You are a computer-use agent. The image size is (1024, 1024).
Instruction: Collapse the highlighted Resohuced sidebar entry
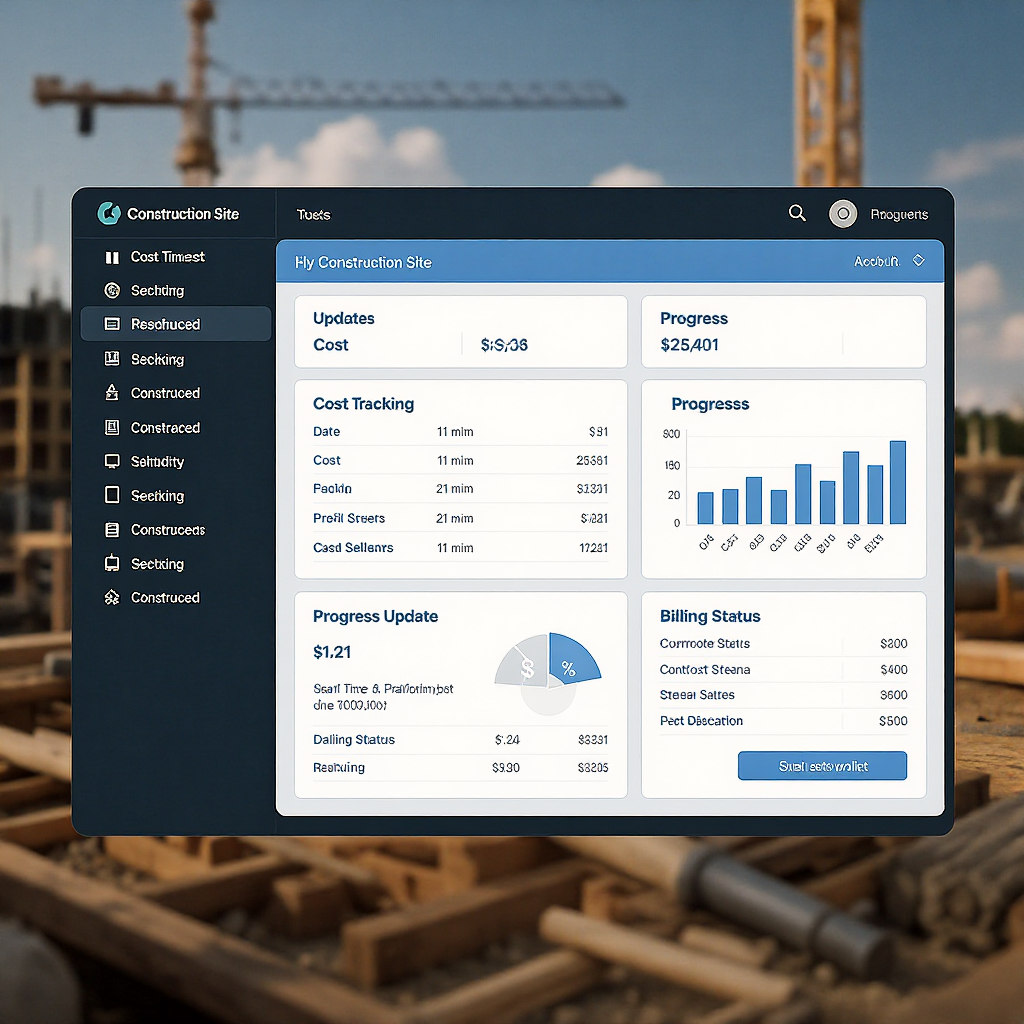(175, 324)
